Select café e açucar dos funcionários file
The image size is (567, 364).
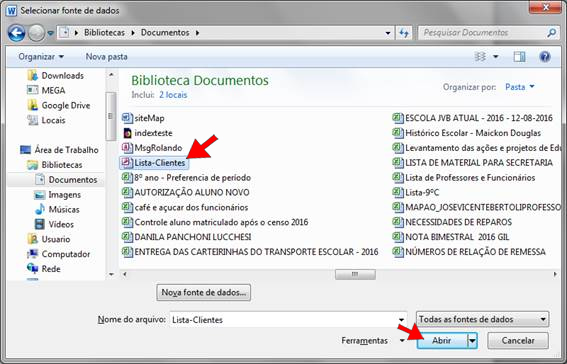[185, 207]
